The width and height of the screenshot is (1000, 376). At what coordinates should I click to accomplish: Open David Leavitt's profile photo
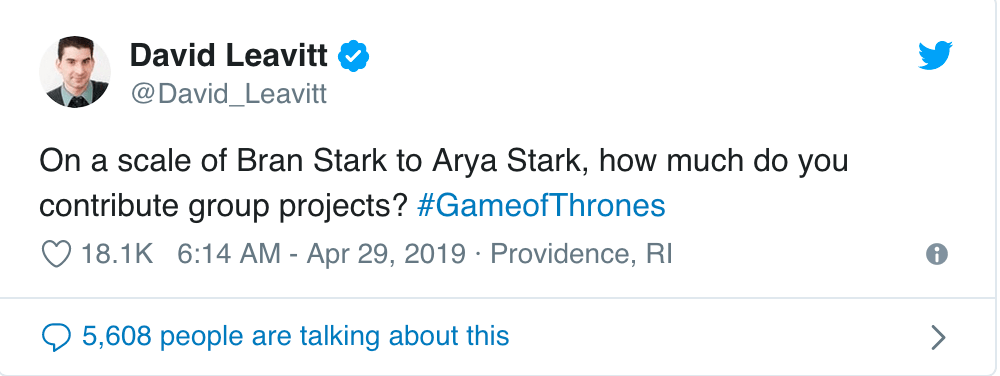point(75,72)
